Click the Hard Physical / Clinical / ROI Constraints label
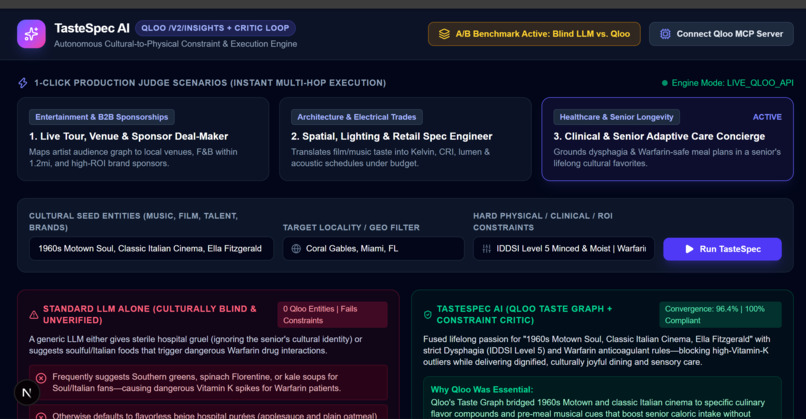This screenshot has width=806, height=419. [543, 222]
